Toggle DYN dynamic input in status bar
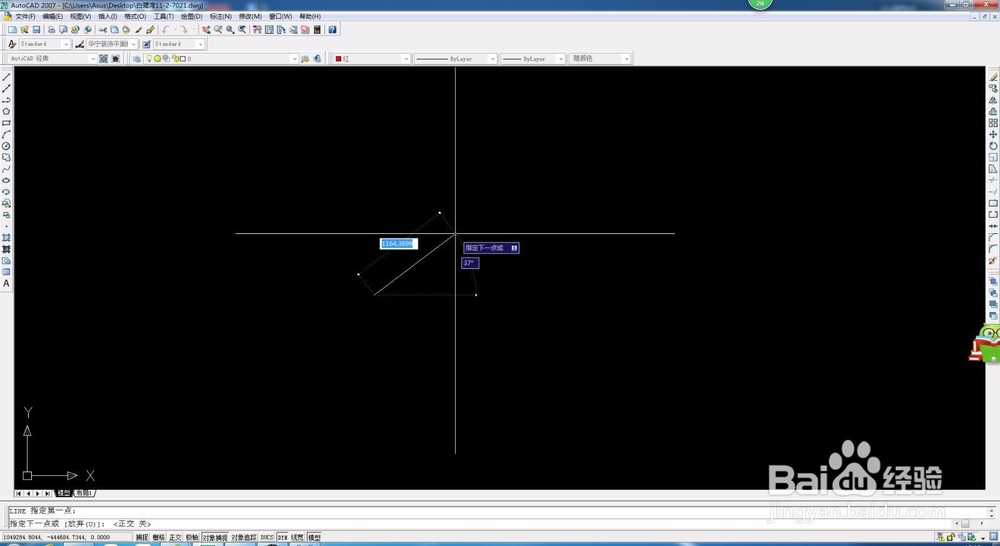 pos(283,538)
